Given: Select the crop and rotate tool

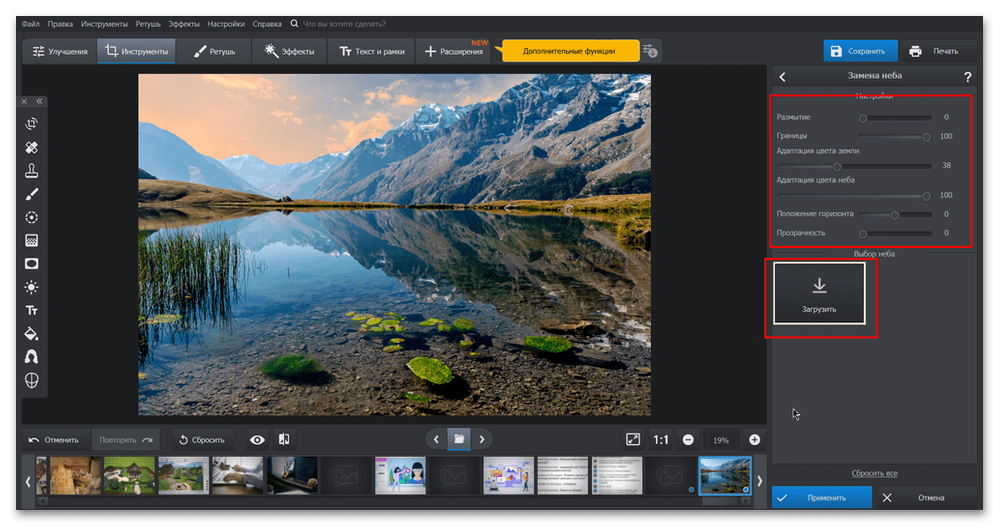Looking at the screenshot, I should 31,124.
